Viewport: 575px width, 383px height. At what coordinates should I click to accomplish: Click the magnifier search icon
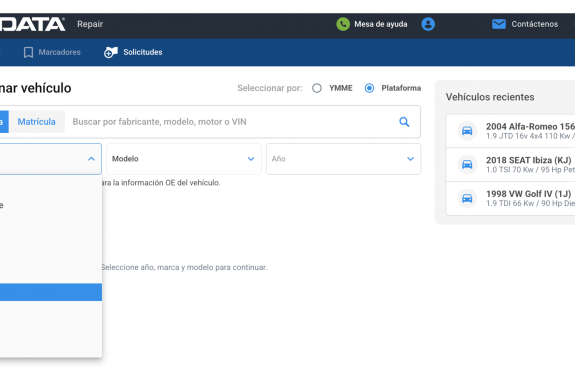click(404, 122)
